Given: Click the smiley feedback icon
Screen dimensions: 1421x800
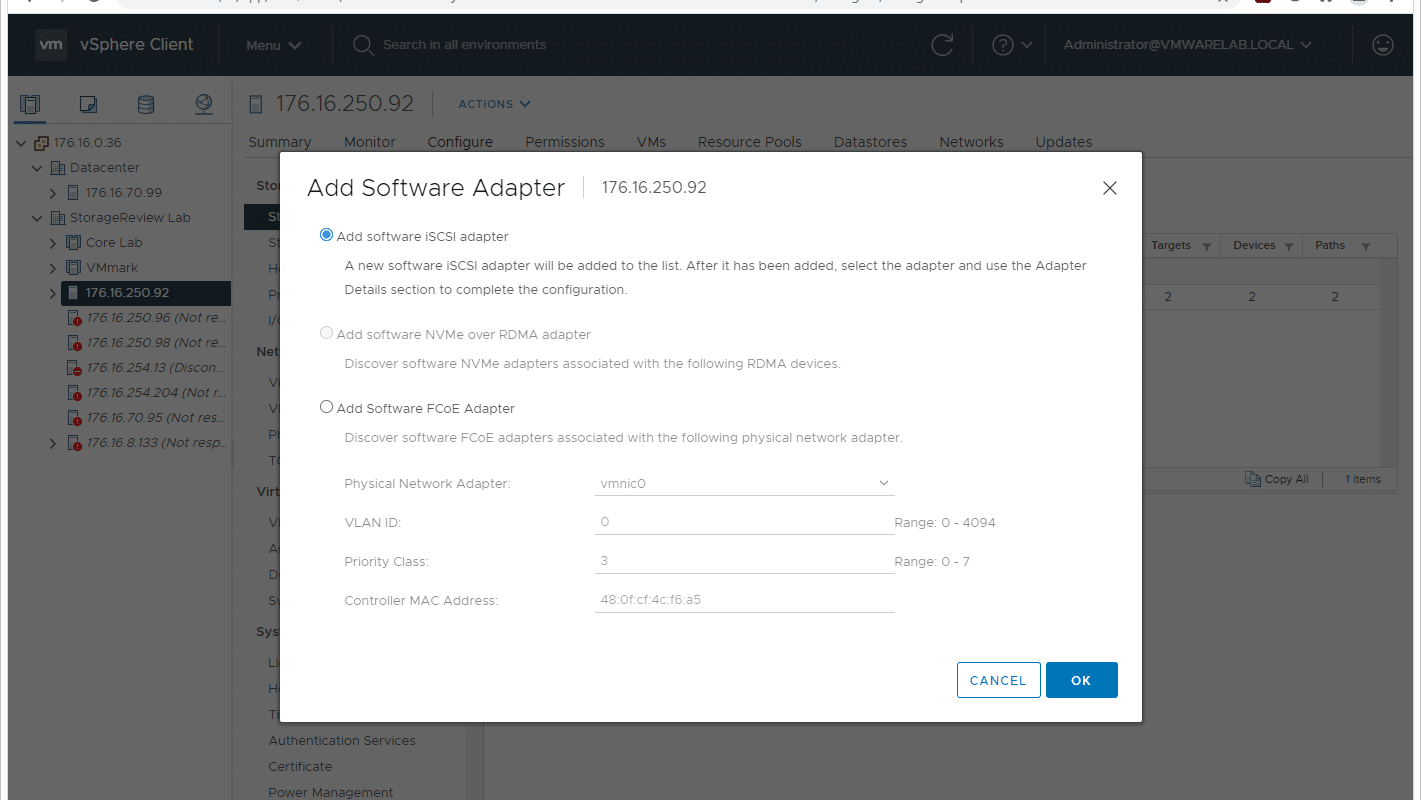Looking at the screenshot, I should 1383,45.
